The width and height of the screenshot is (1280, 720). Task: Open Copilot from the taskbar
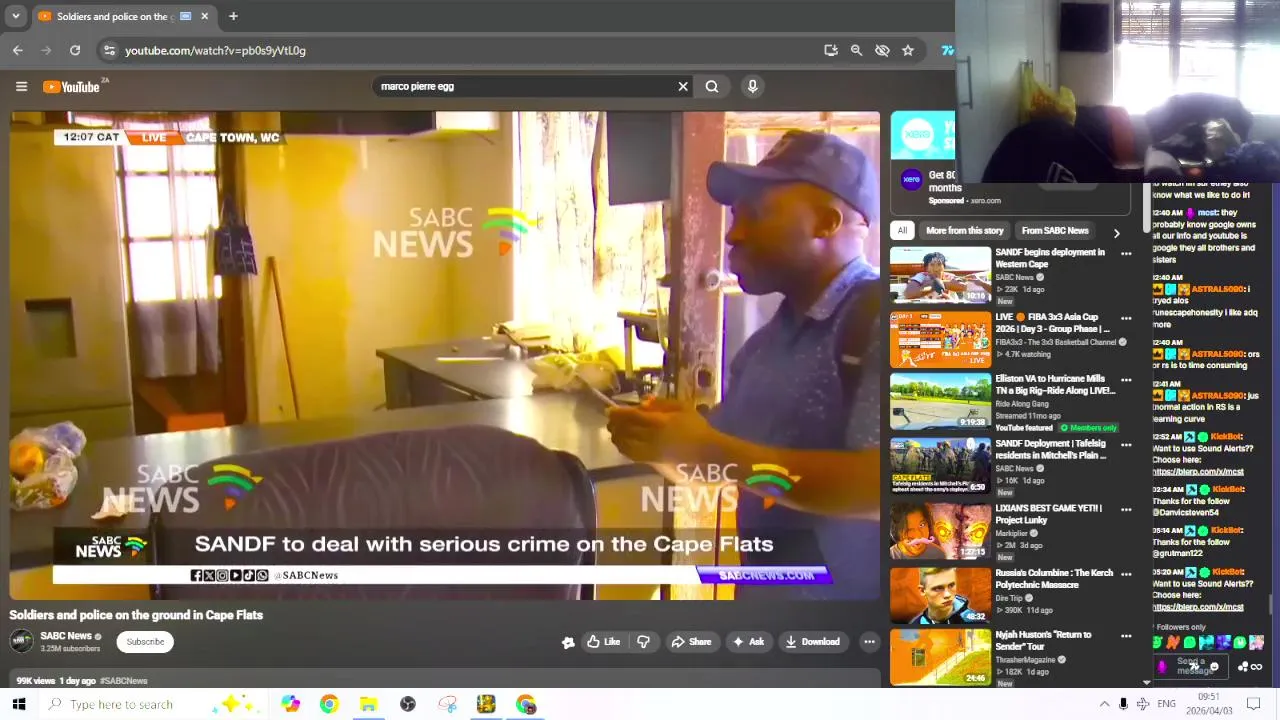[290, 704]
